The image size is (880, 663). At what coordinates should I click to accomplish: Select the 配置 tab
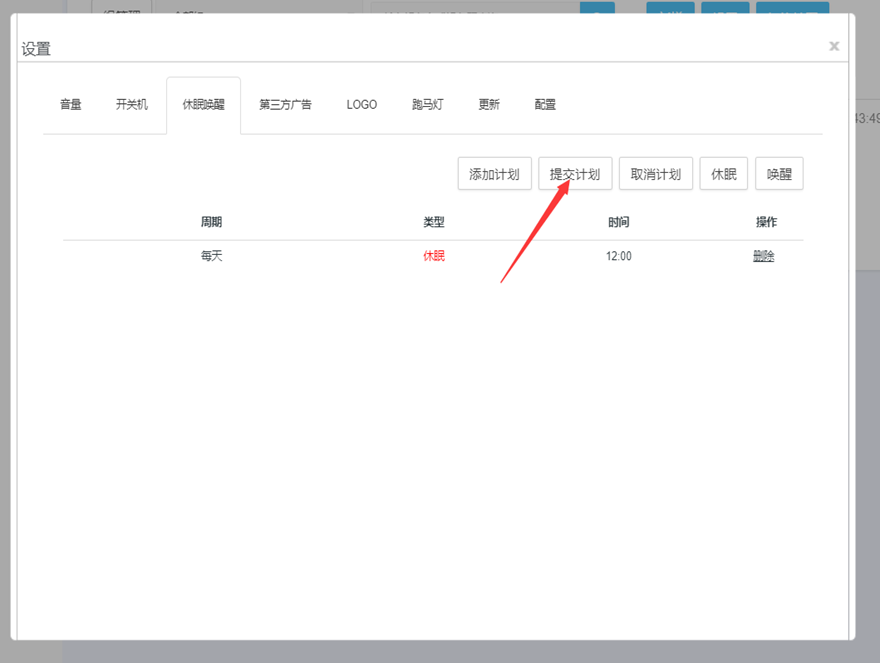point(545,104)
